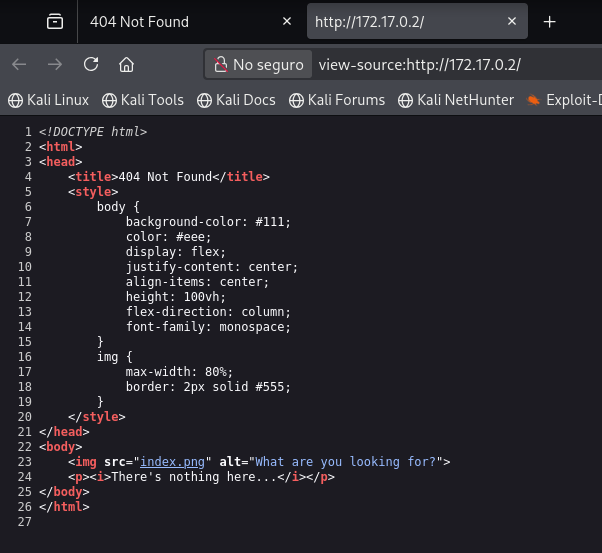Open the 'No seguro' security indicator
Image resolution: width=602 pixels, height=553 pixels.
point(256,65)
